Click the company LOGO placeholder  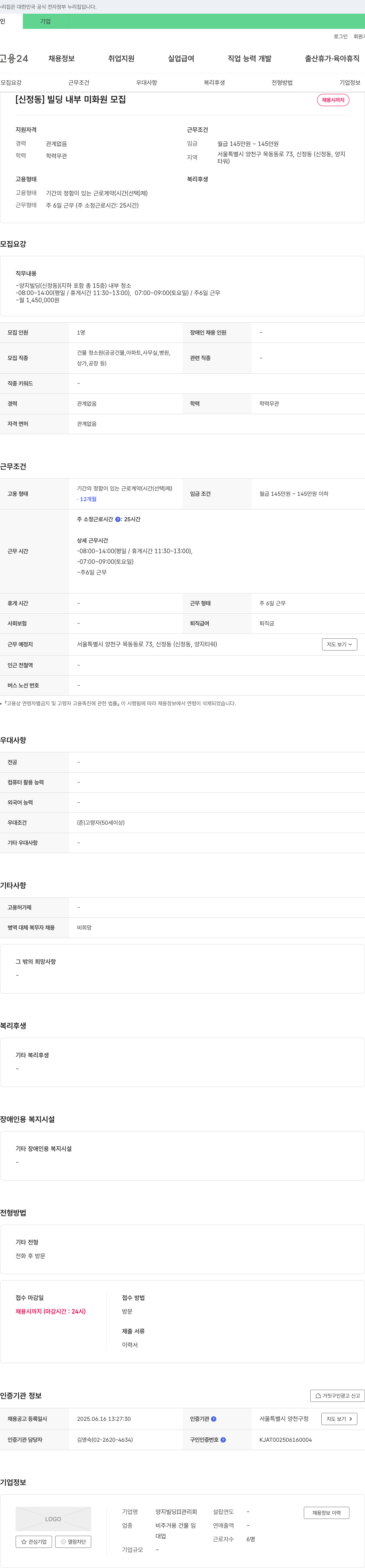click(x=54, y=1519)
